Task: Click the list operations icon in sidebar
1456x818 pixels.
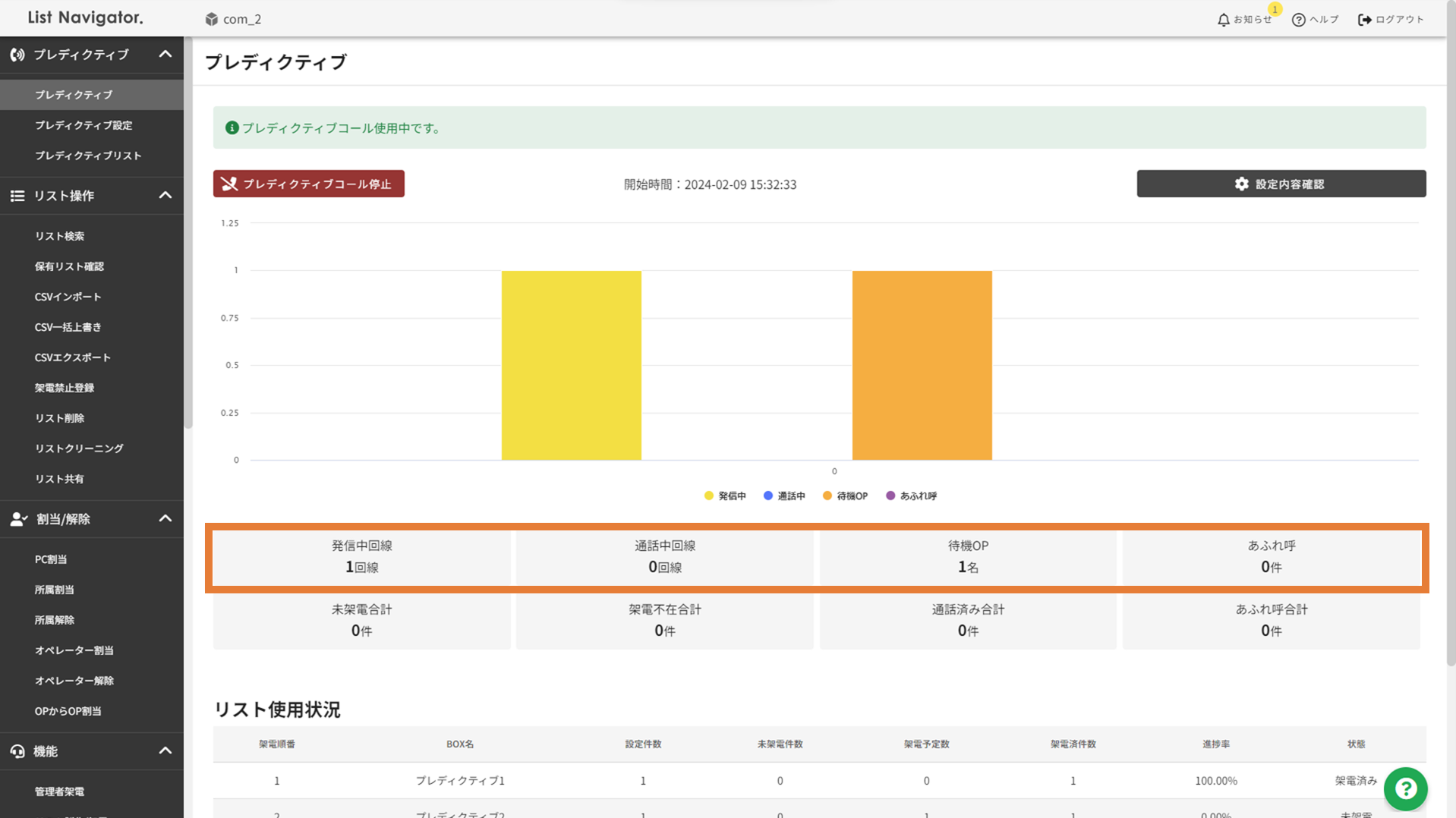Action: point(17,196)
